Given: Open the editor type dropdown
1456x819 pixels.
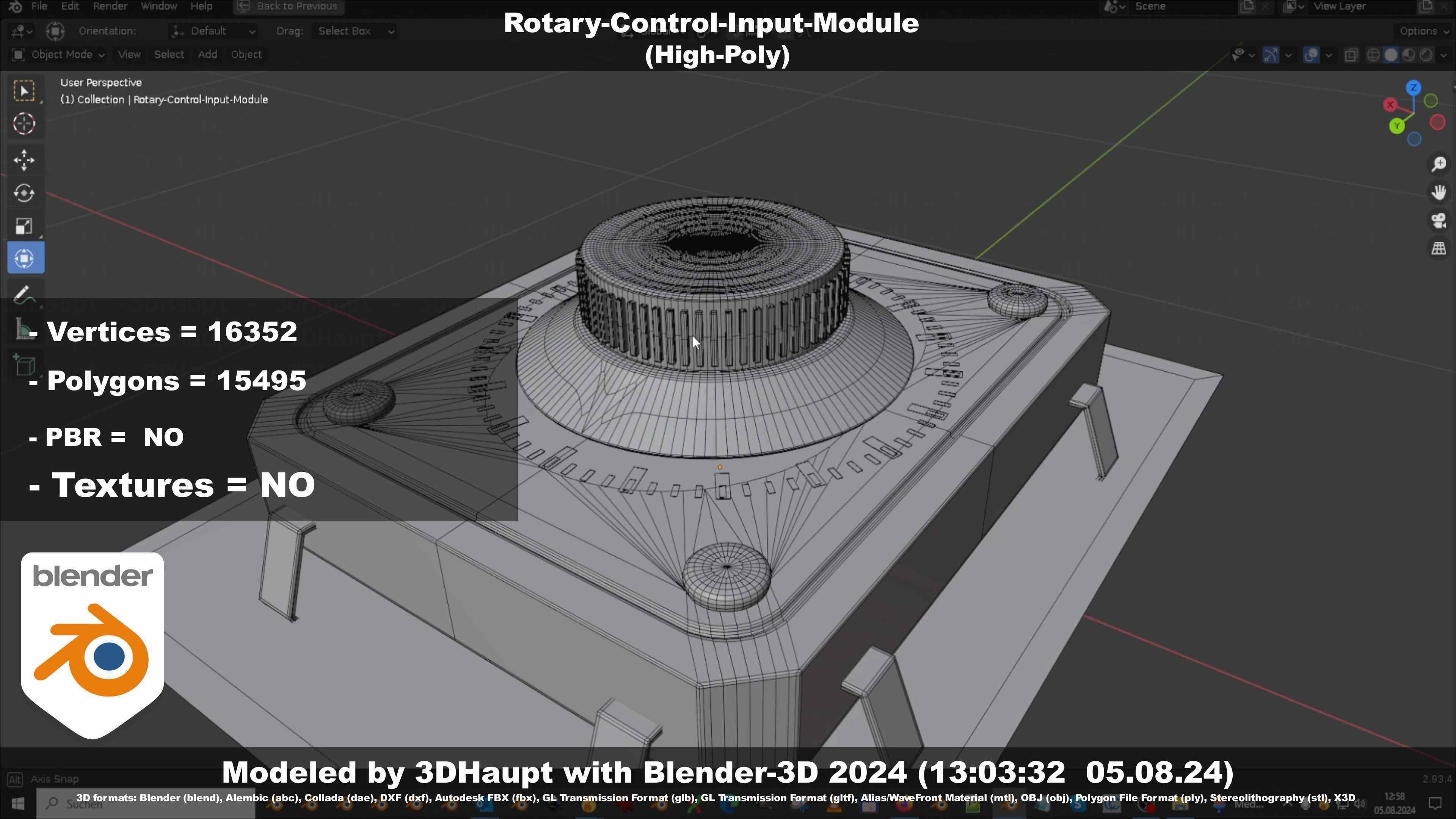Looking at the screenshot, I should (21, 31).
